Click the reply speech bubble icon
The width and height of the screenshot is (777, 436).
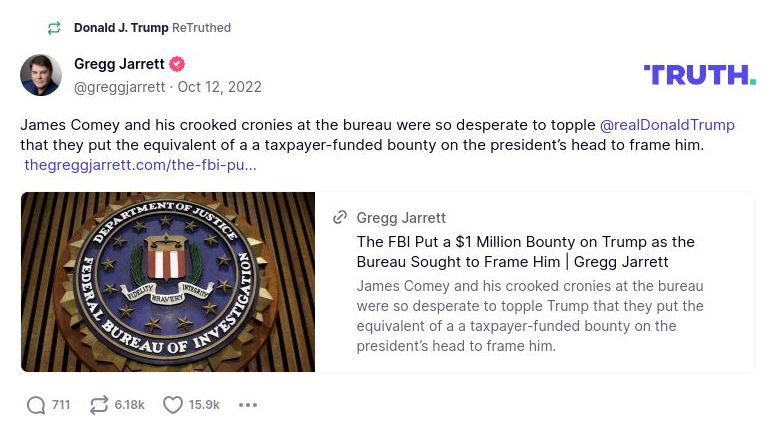tap(36, 405)
